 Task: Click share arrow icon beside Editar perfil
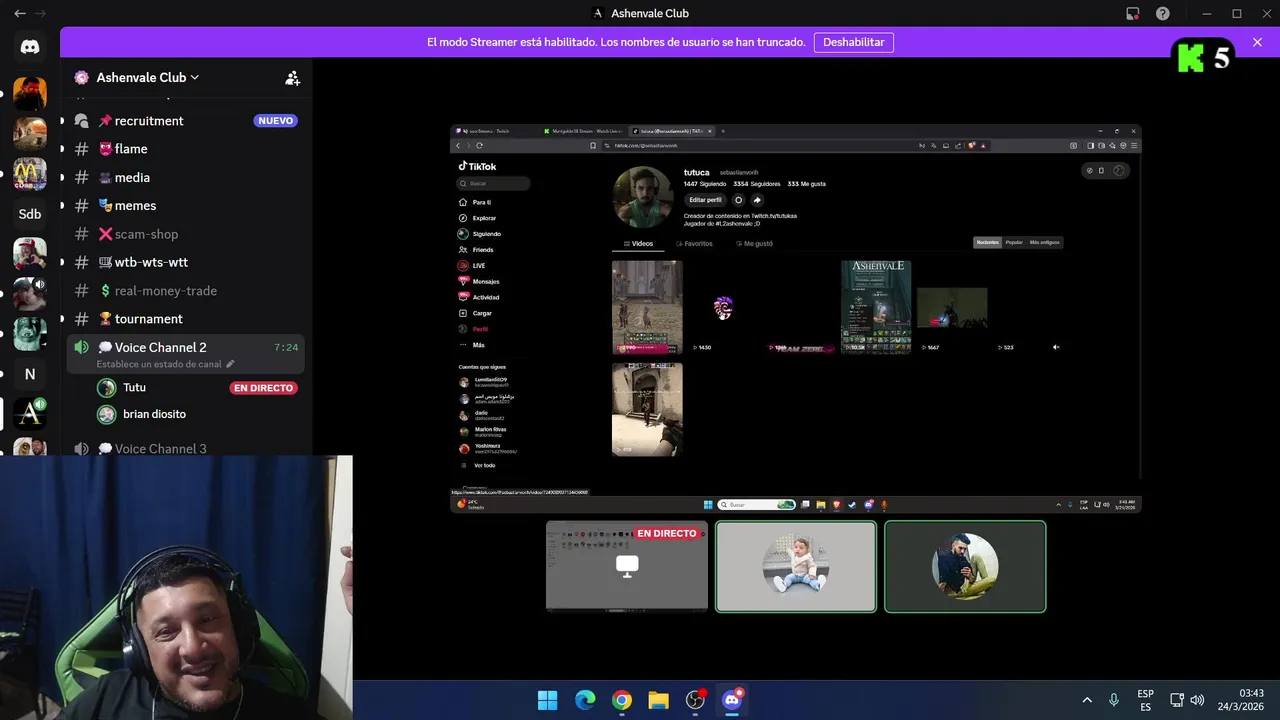pos(757,200)
